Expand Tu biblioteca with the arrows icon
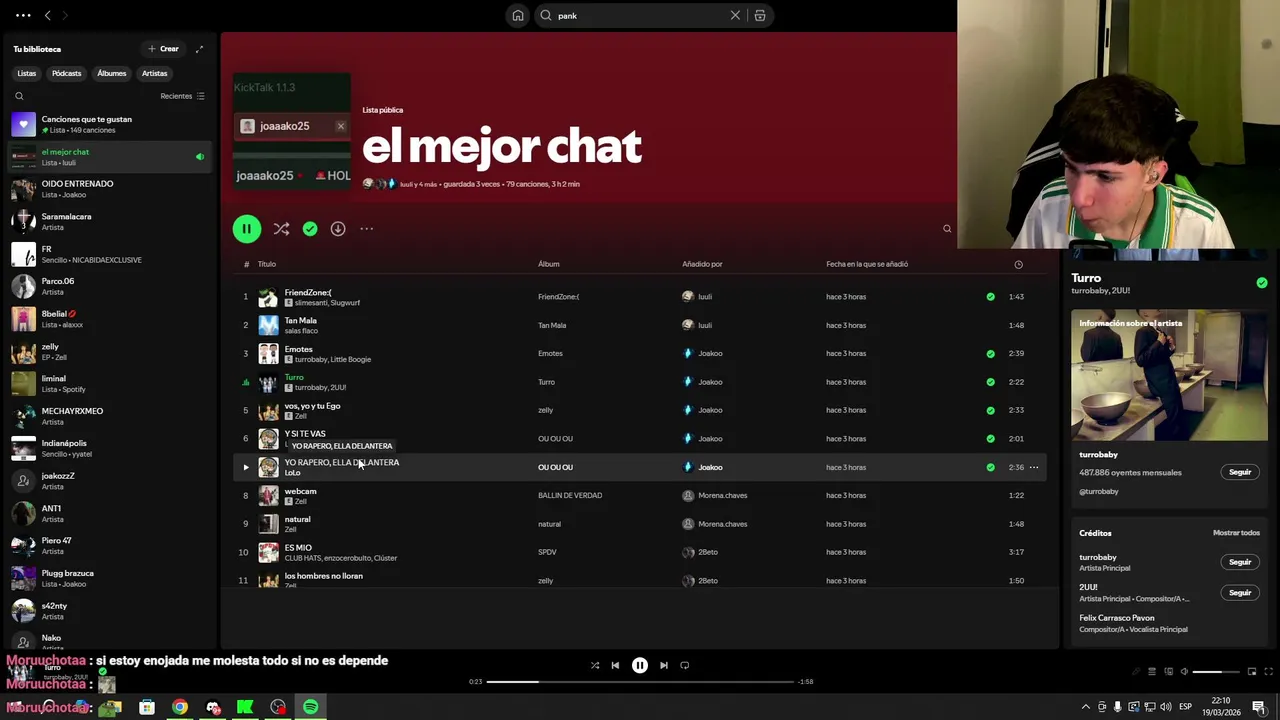The height and width of the screenshot is (720, 1280). pyautogui.click(x=199, y=49)
